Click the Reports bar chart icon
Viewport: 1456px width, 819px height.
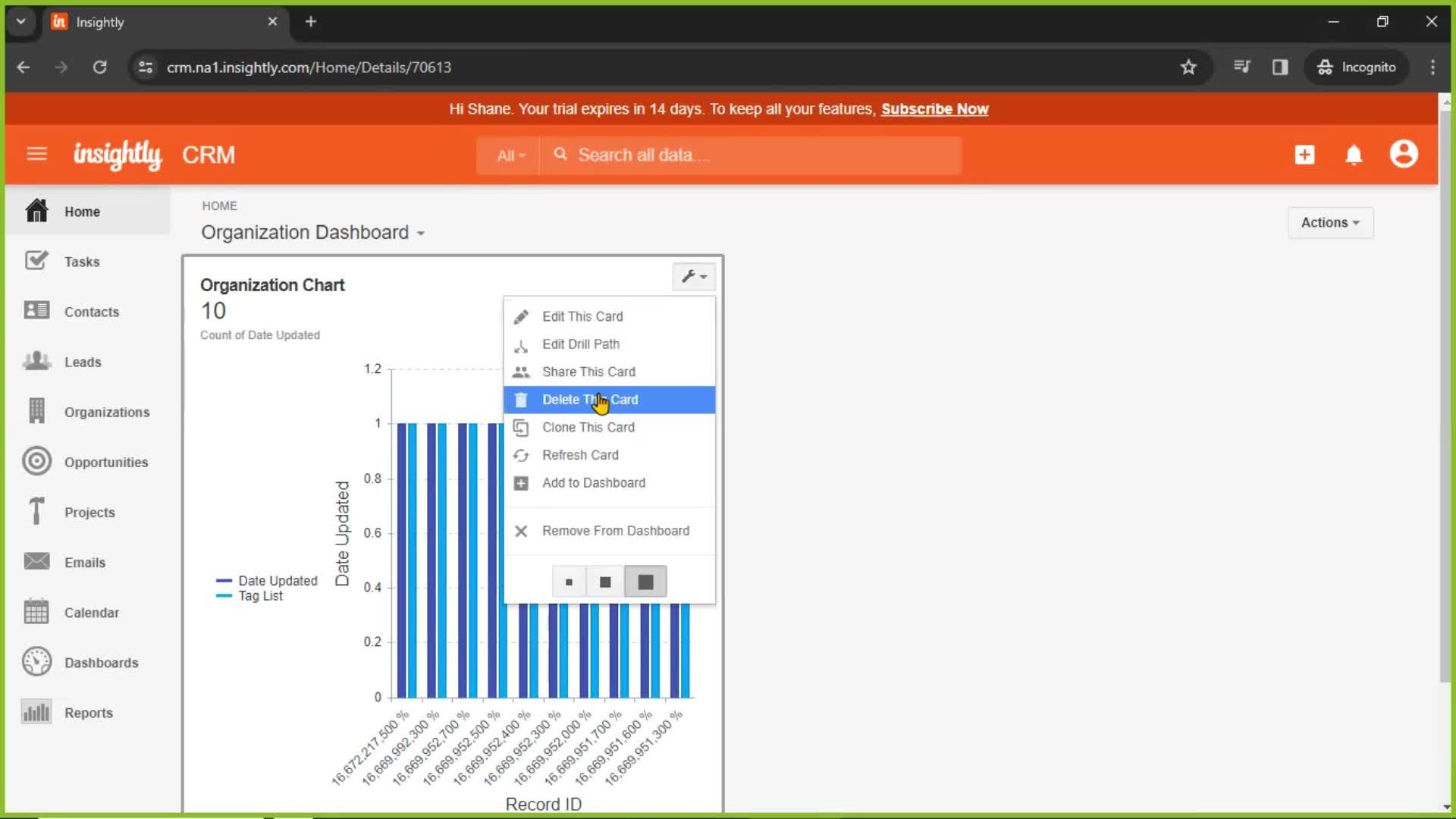click(36, 712)
